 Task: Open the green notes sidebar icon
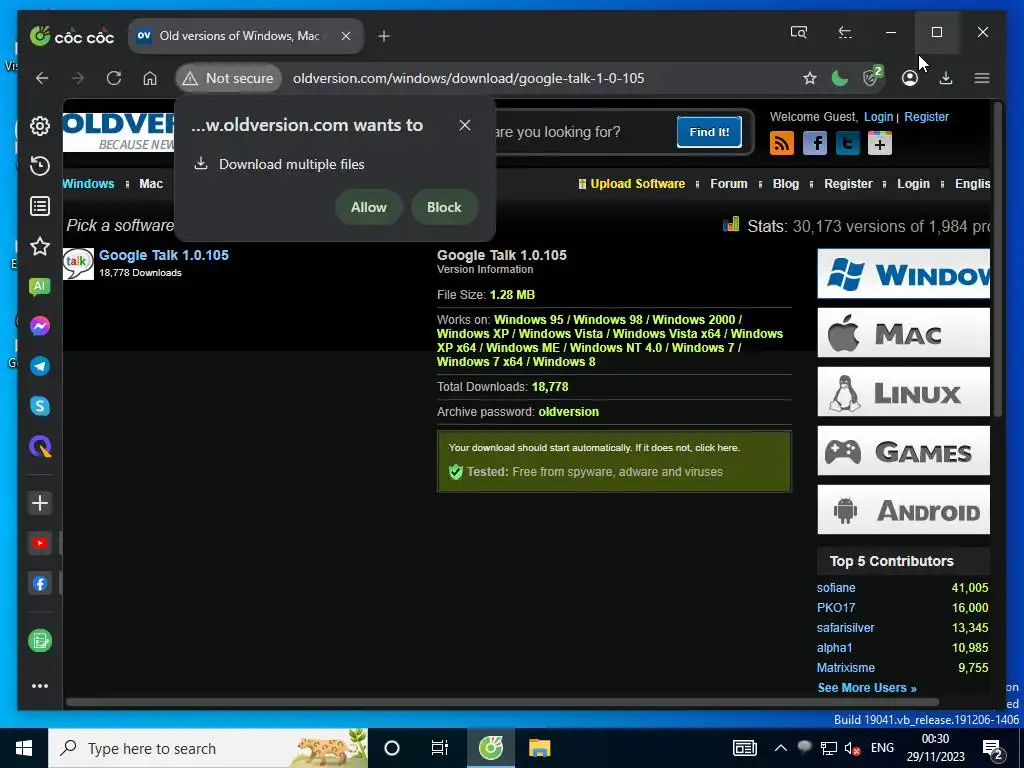pos(40,641)
